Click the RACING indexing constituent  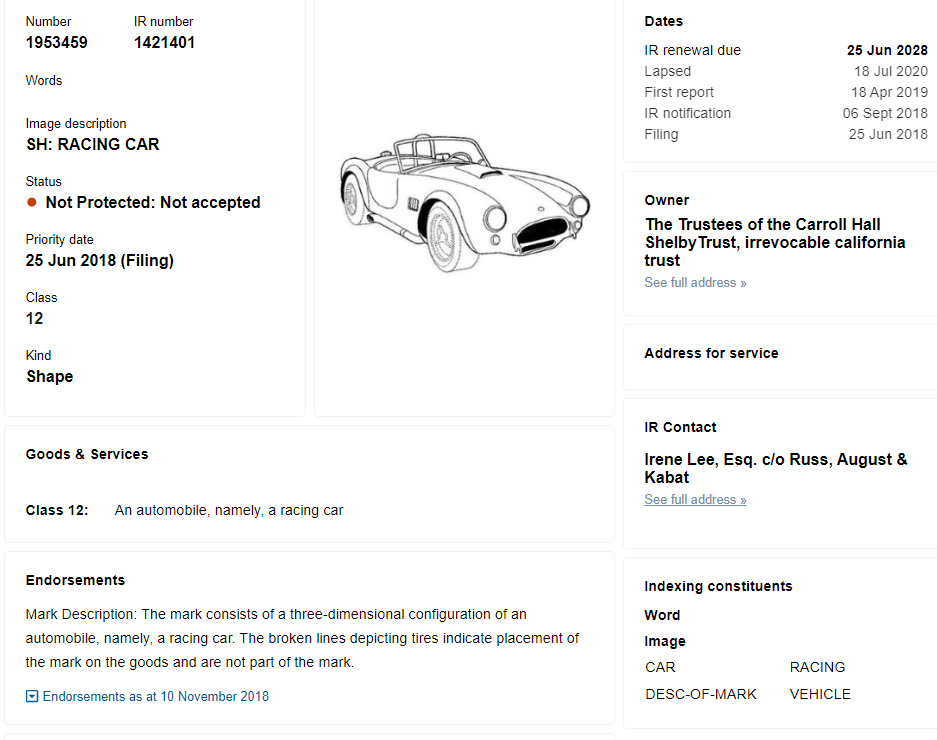coord(817,667)
